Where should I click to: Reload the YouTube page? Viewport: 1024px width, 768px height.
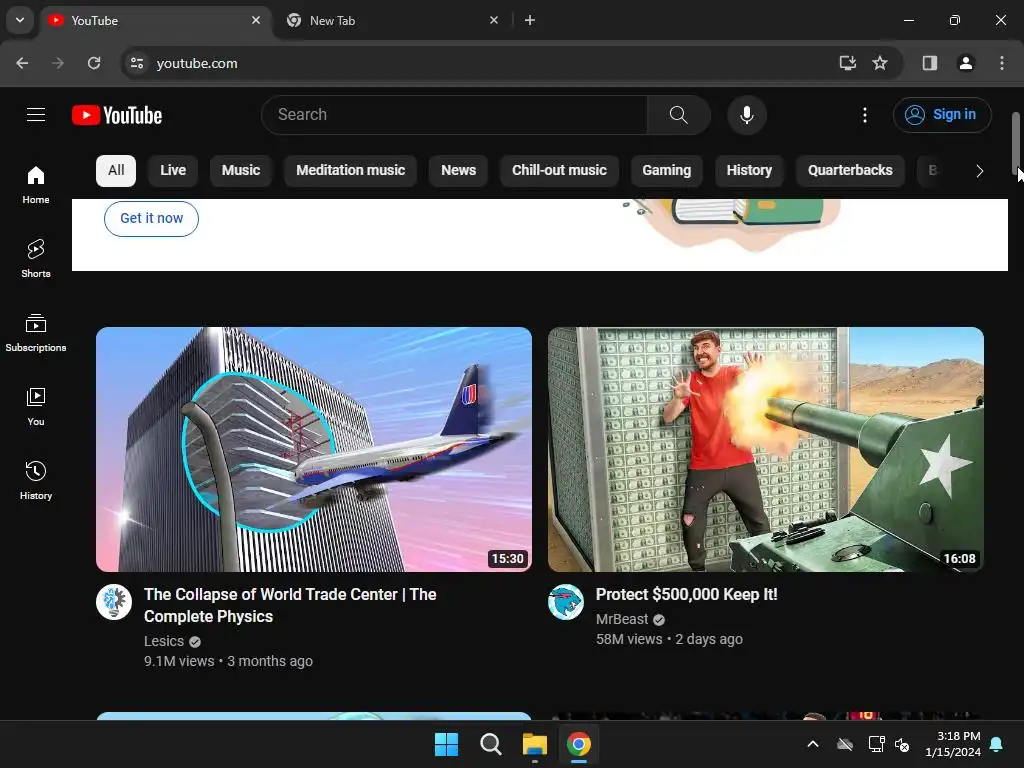[94, 63]
